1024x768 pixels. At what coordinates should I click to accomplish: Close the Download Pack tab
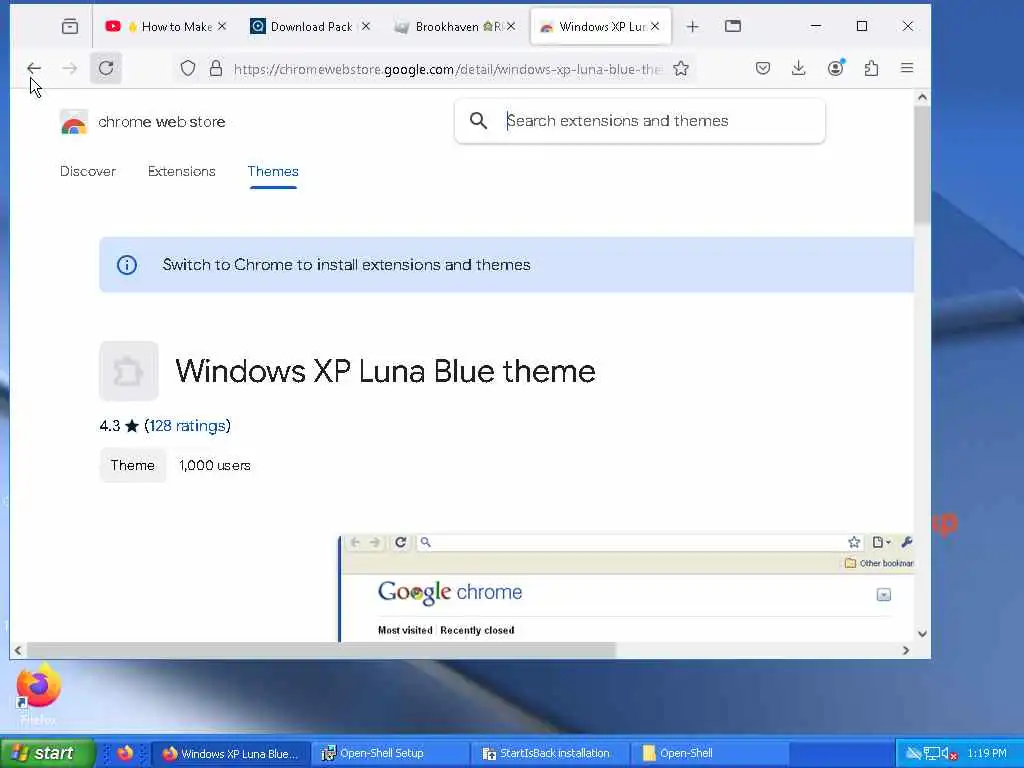click(x=366, y=26)
